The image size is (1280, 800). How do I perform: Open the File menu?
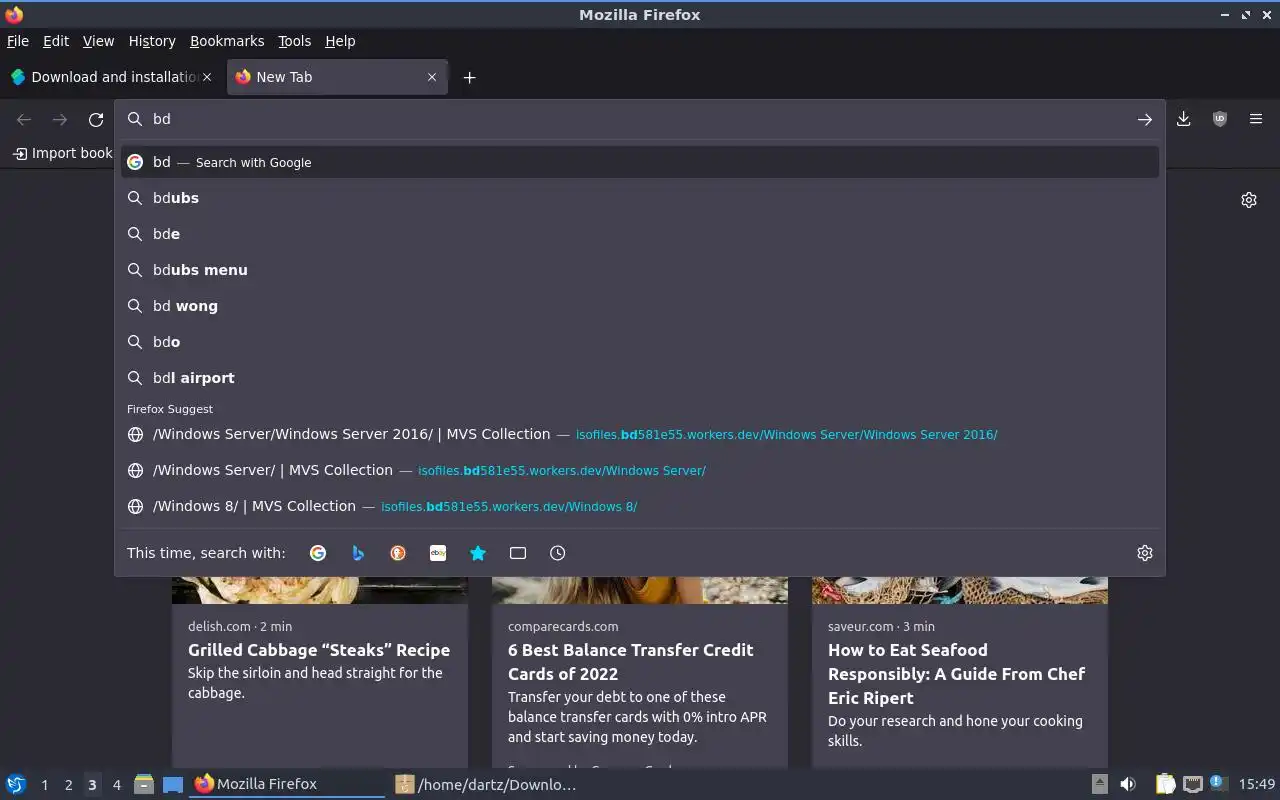pos(18,41)
